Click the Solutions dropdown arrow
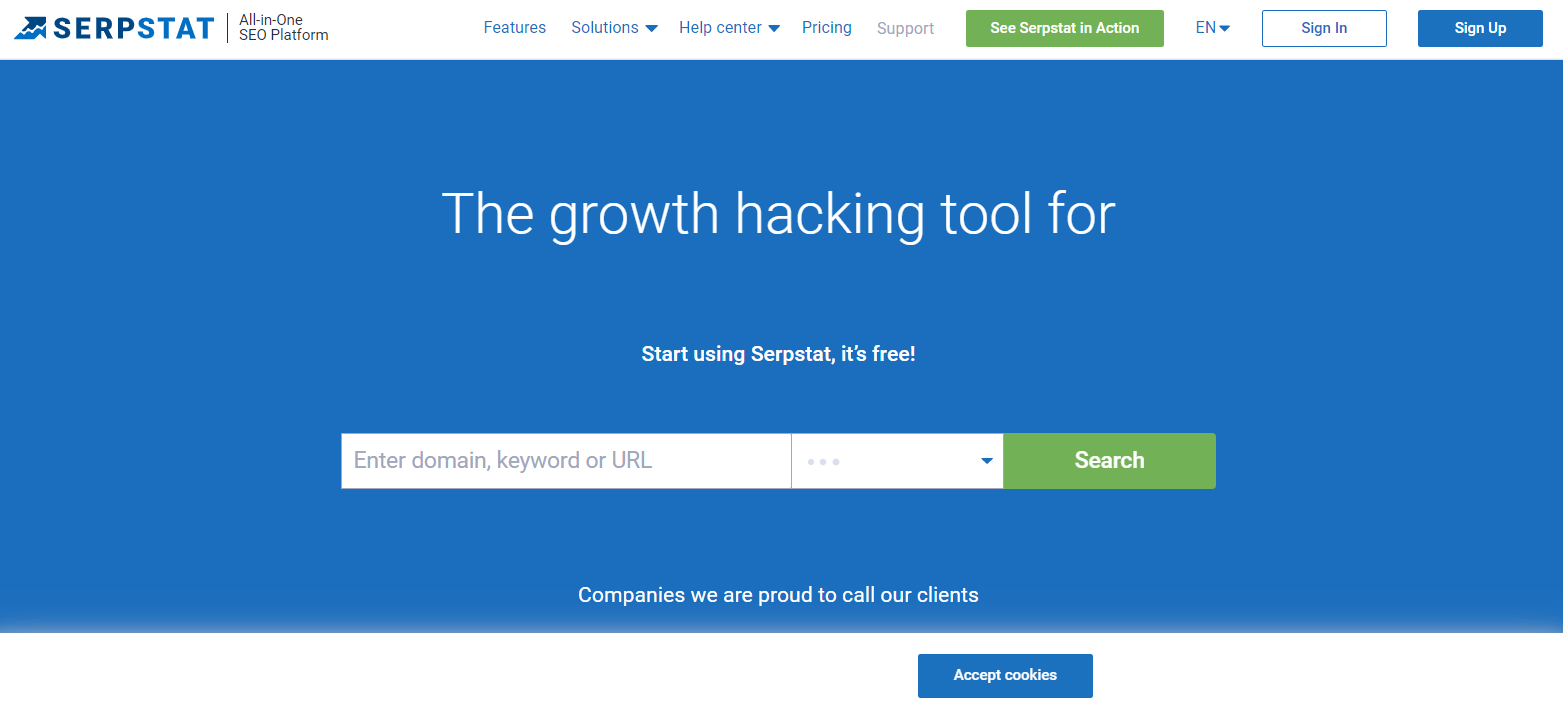The image size is (1563, 711). point(651,28)
